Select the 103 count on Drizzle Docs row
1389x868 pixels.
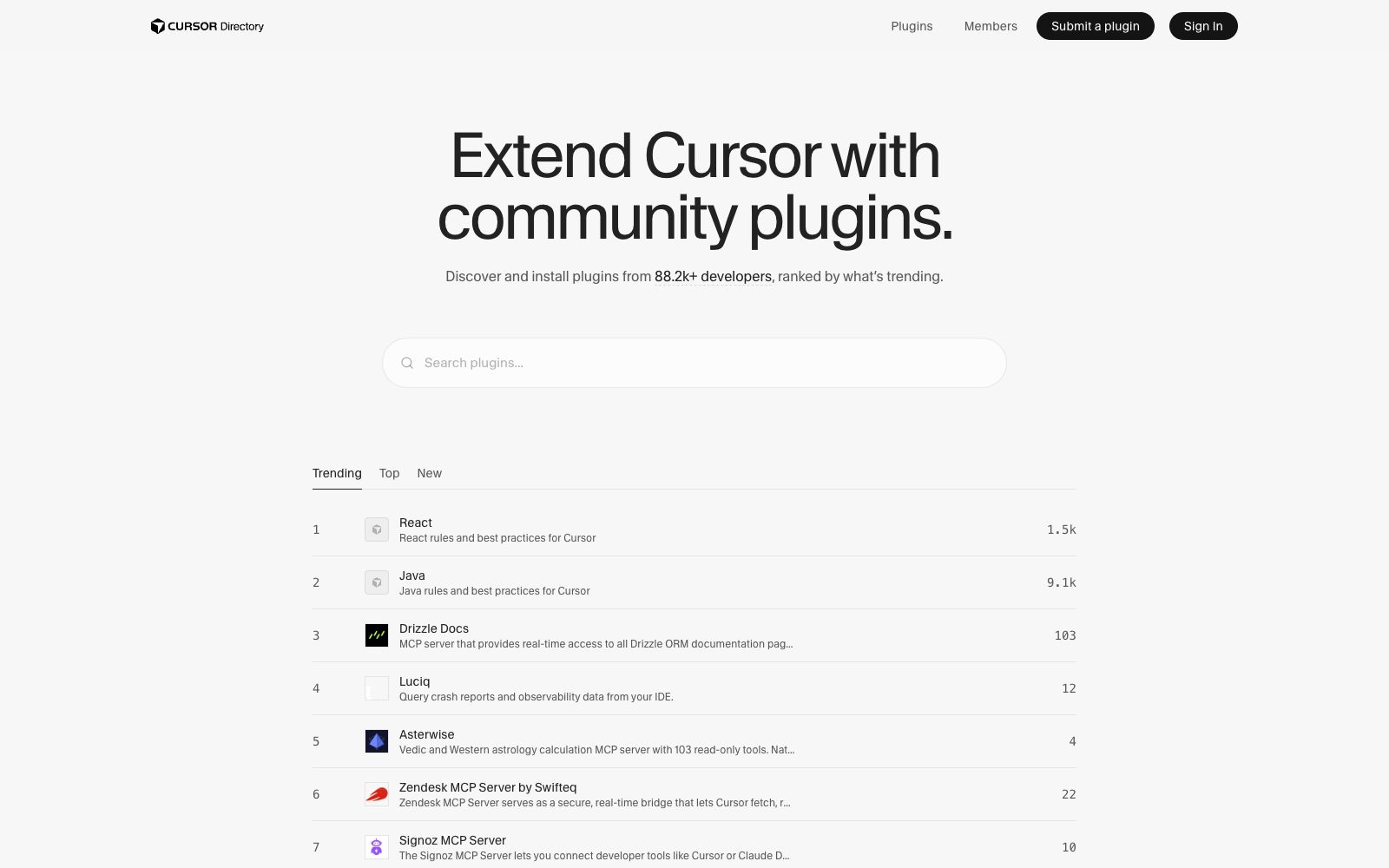point(1065,635)
